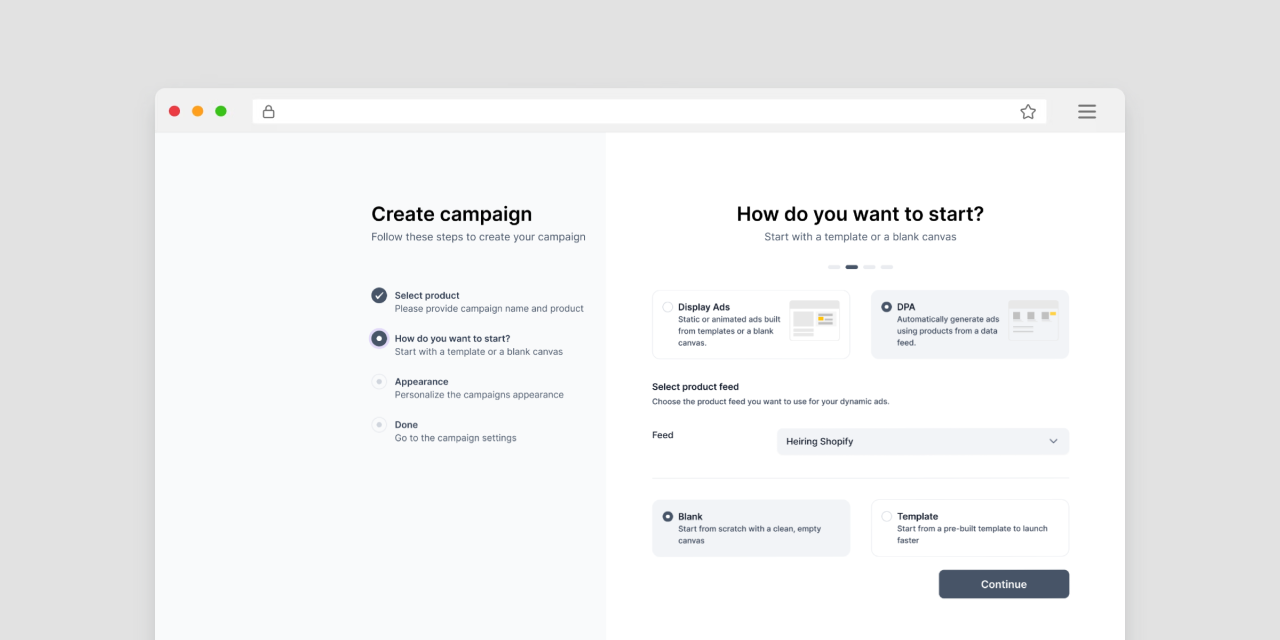Click the checkmark icon on Select product step
1280x640 pixels.
tap(379, 295)
